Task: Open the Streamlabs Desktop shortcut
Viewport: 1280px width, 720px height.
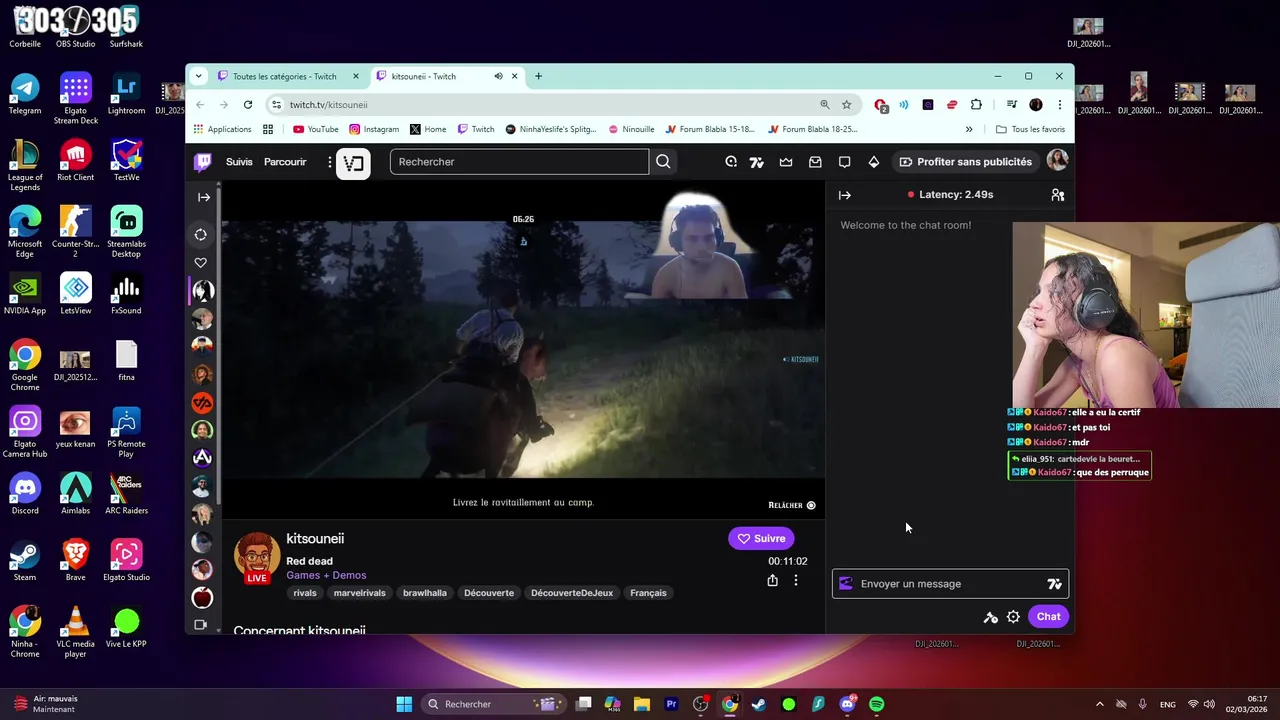Action: pos(126,232)
